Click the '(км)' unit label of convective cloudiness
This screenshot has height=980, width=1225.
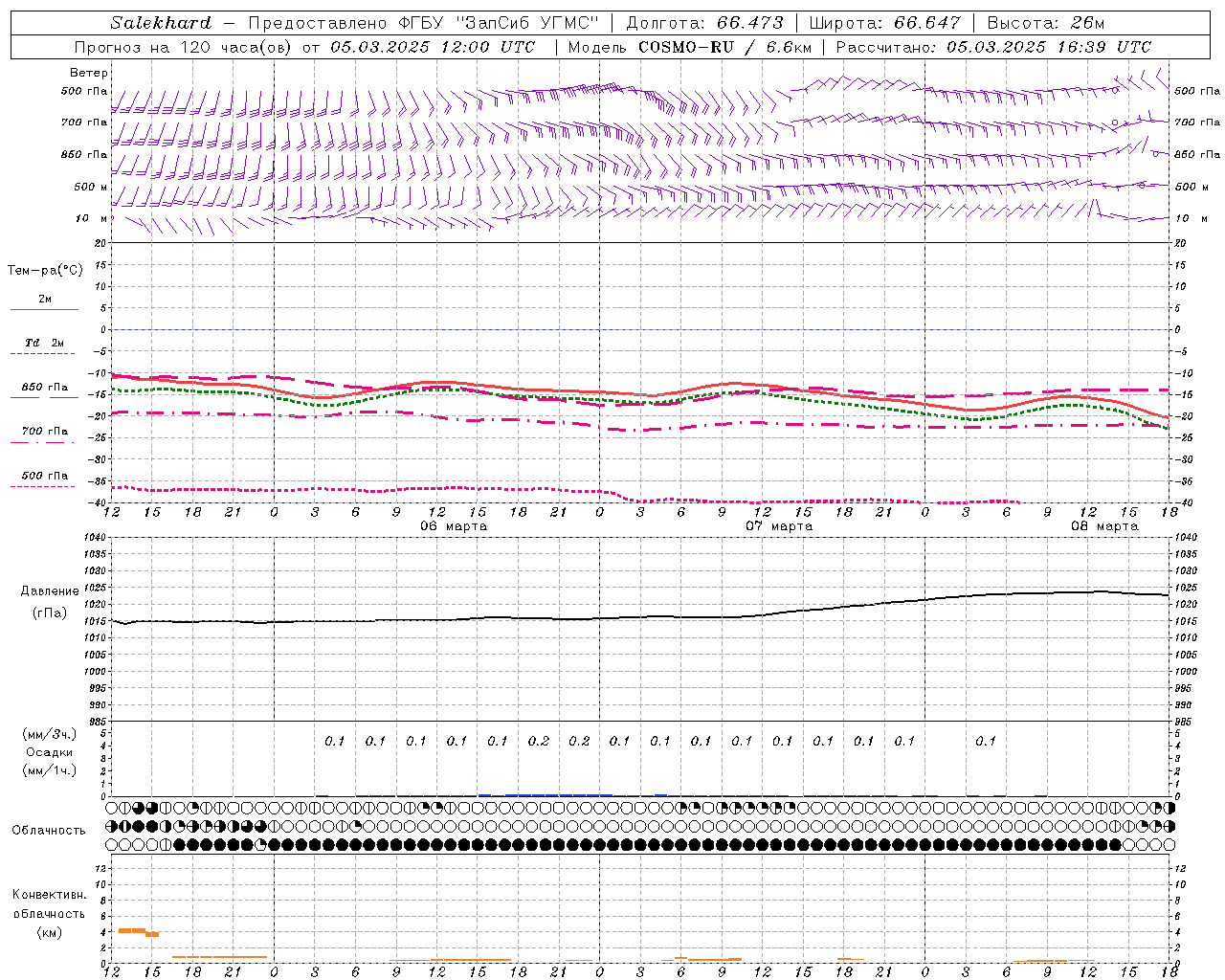(49, 931)
